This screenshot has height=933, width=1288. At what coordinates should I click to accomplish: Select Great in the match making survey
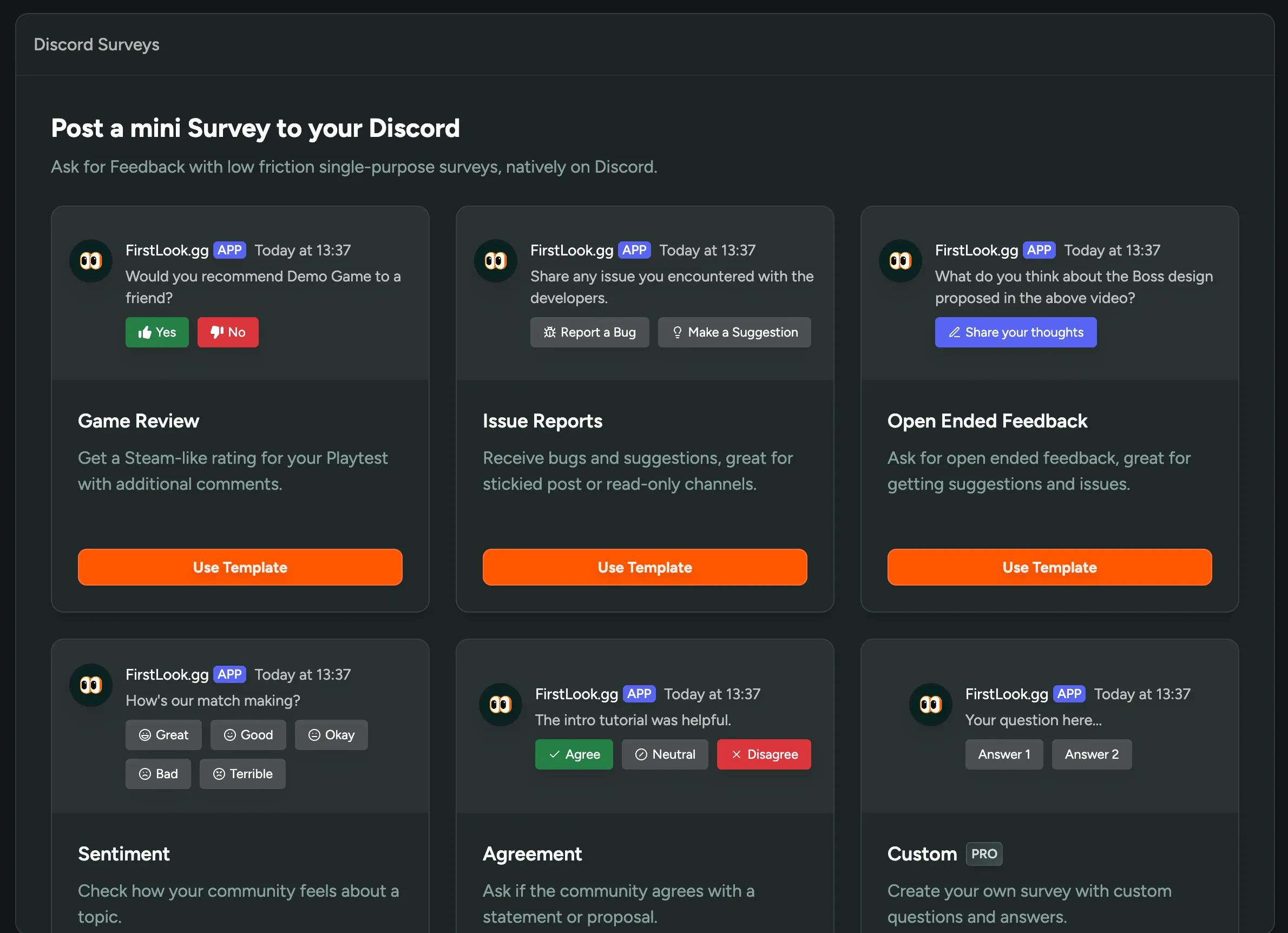coord(163,734)
